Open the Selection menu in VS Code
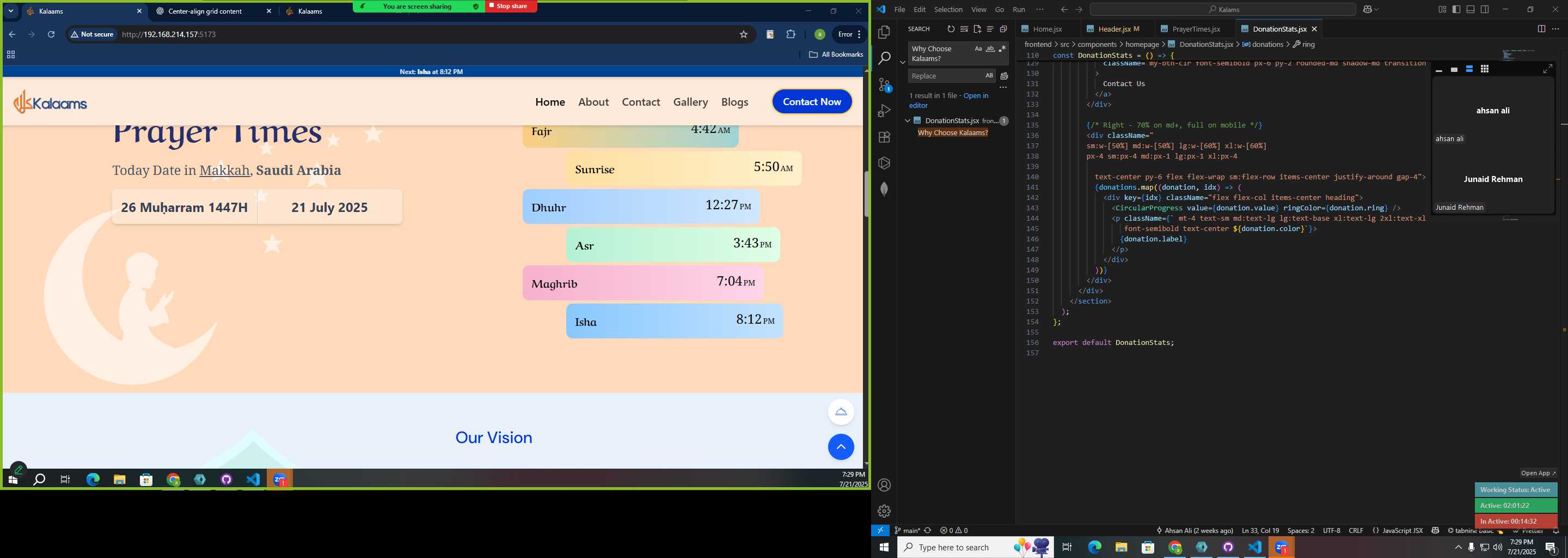This screenshot has height=558, width=1568. pyautogui.click(x=948, y=9)
